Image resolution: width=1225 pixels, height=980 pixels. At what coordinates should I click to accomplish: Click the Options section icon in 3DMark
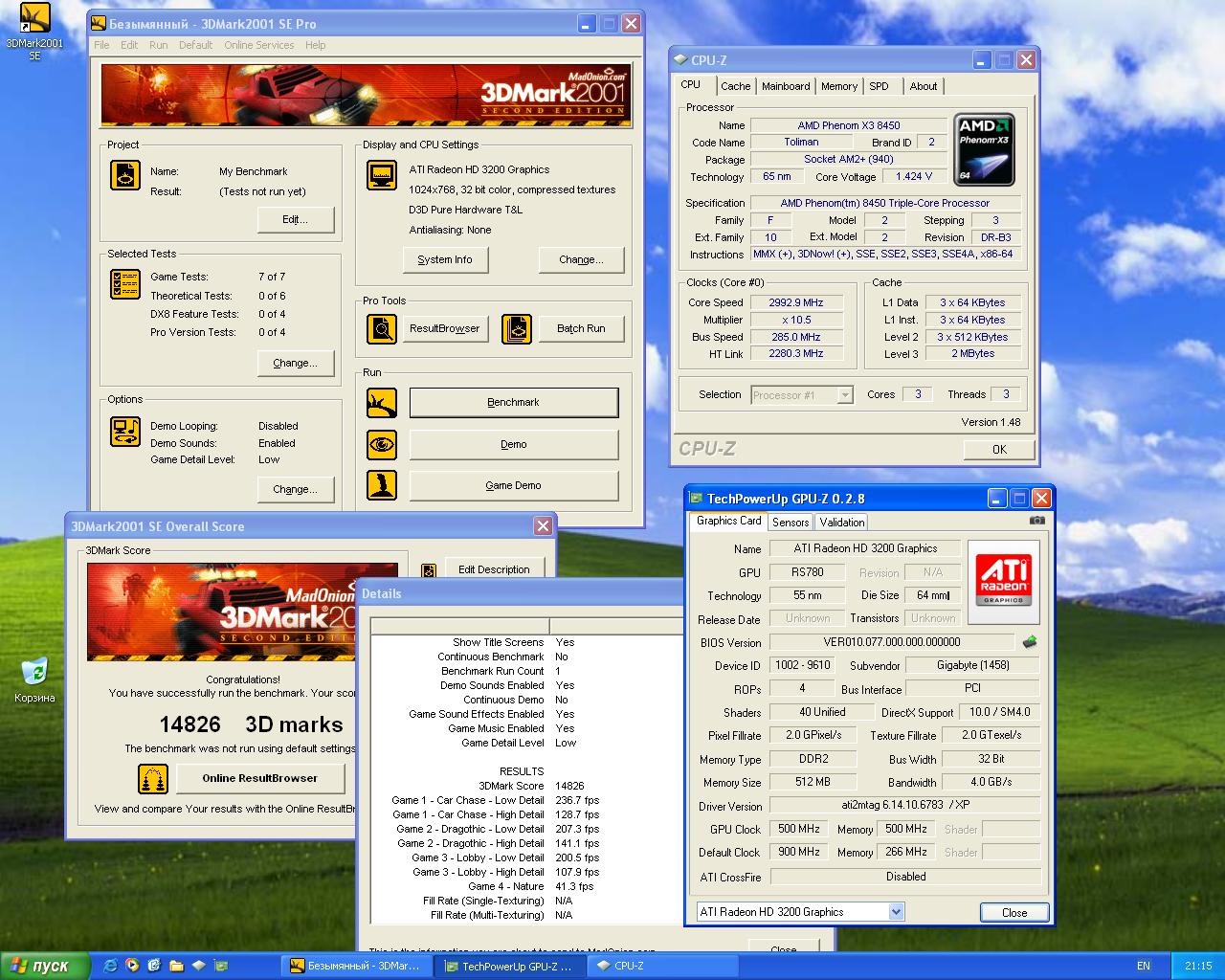point(125,432)
